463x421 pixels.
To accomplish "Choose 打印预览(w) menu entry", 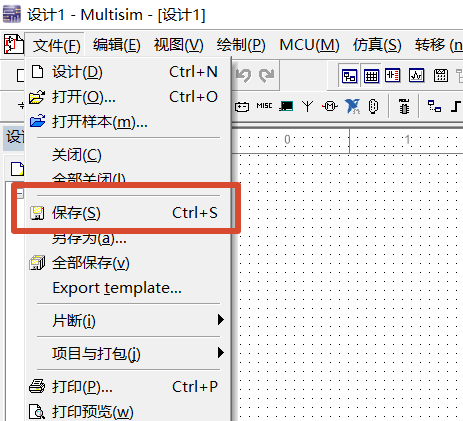I will click(x=128, y=411).
